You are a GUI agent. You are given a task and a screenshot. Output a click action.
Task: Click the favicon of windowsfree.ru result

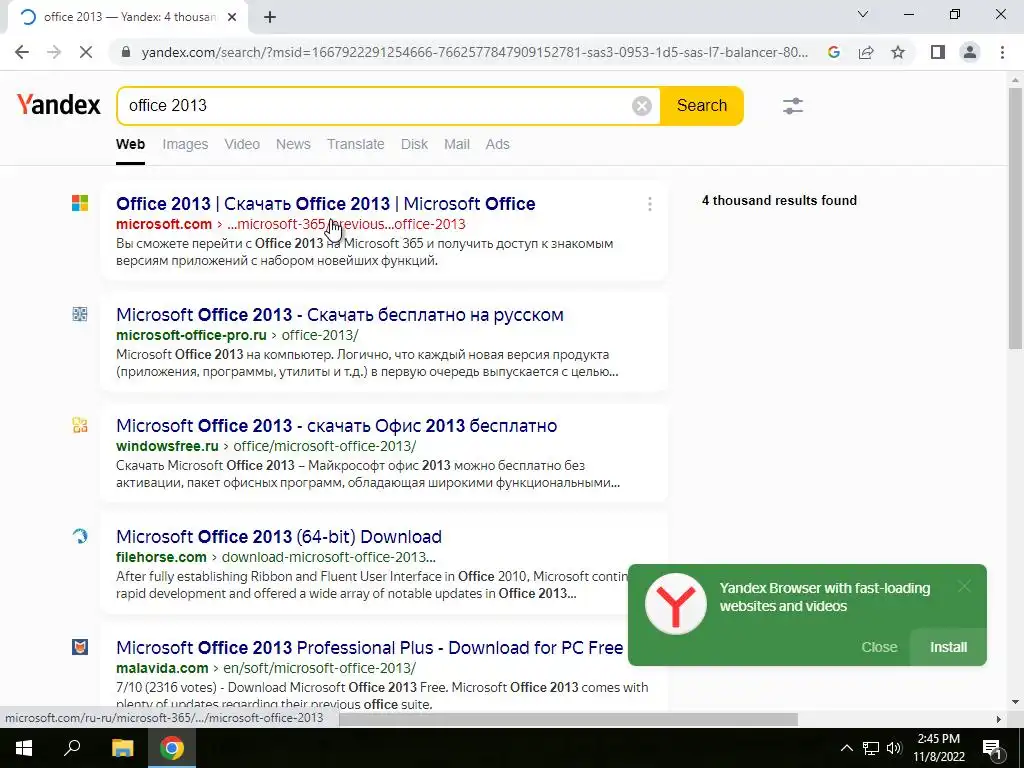(x=80, y=425)
